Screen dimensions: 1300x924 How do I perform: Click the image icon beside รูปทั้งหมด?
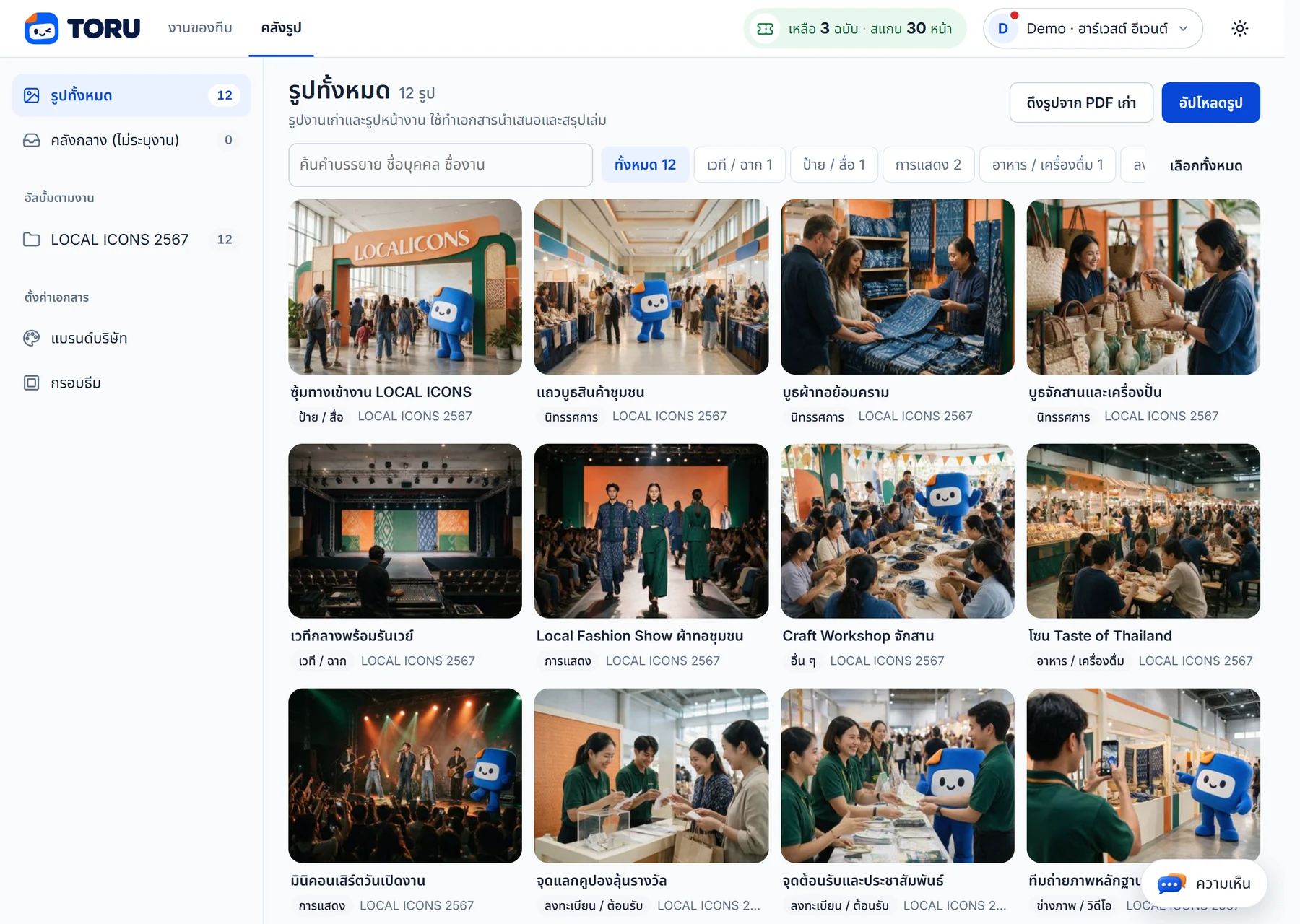coord(32,95)
